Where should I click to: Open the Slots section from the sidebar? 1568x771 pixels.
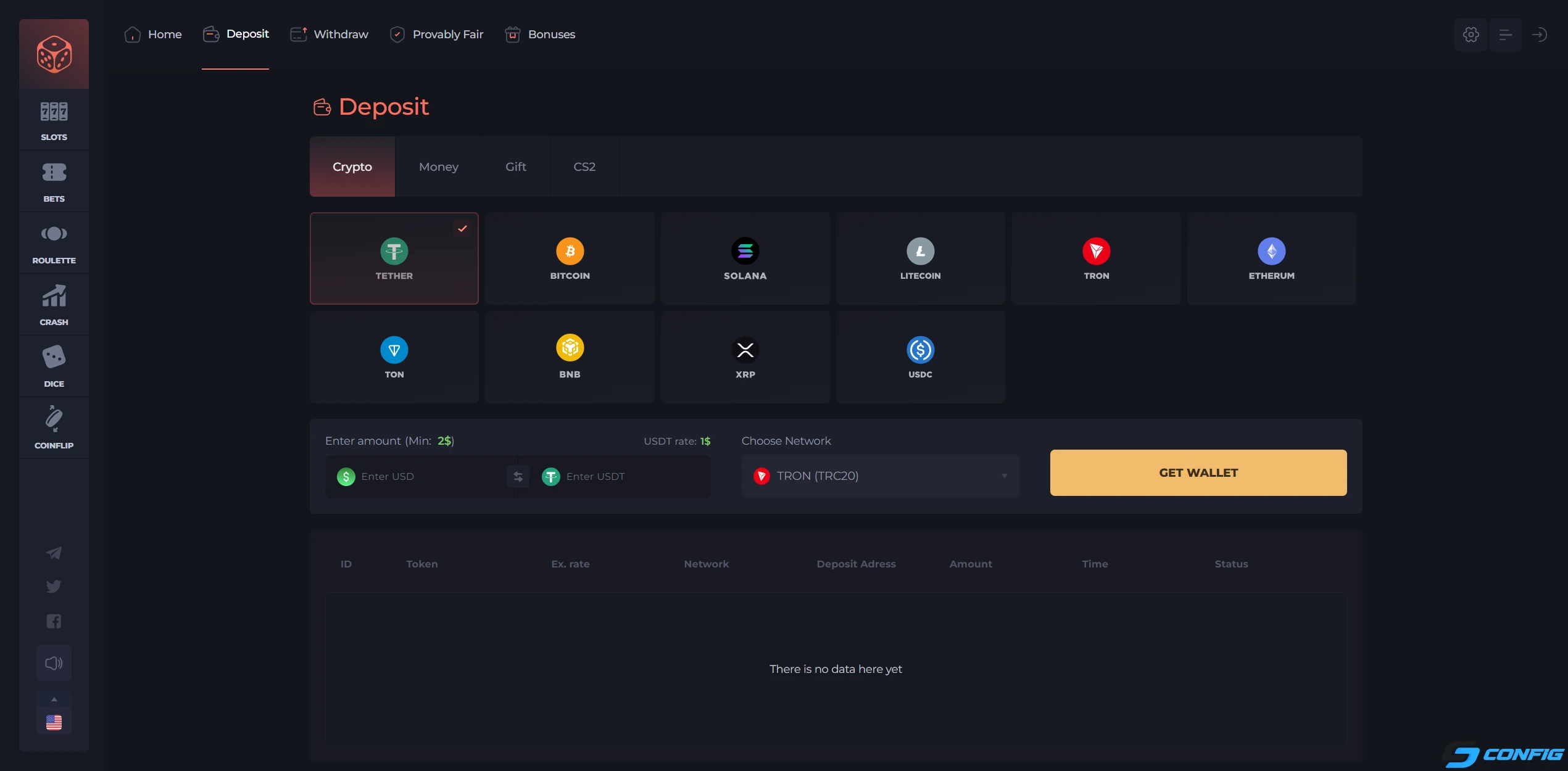pos(54,120)
